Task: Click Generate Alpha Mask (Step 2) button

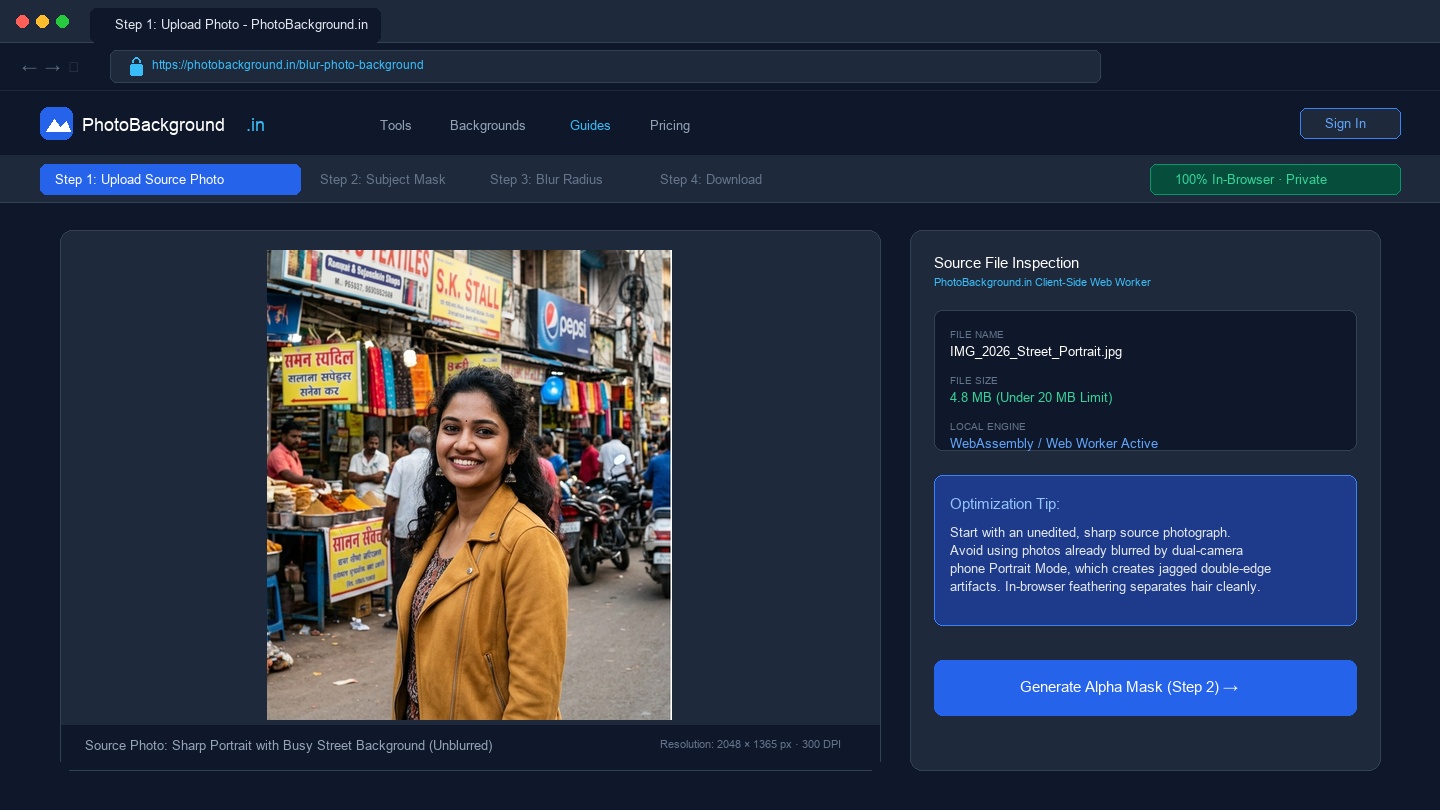Action: tap(1145, 688)
